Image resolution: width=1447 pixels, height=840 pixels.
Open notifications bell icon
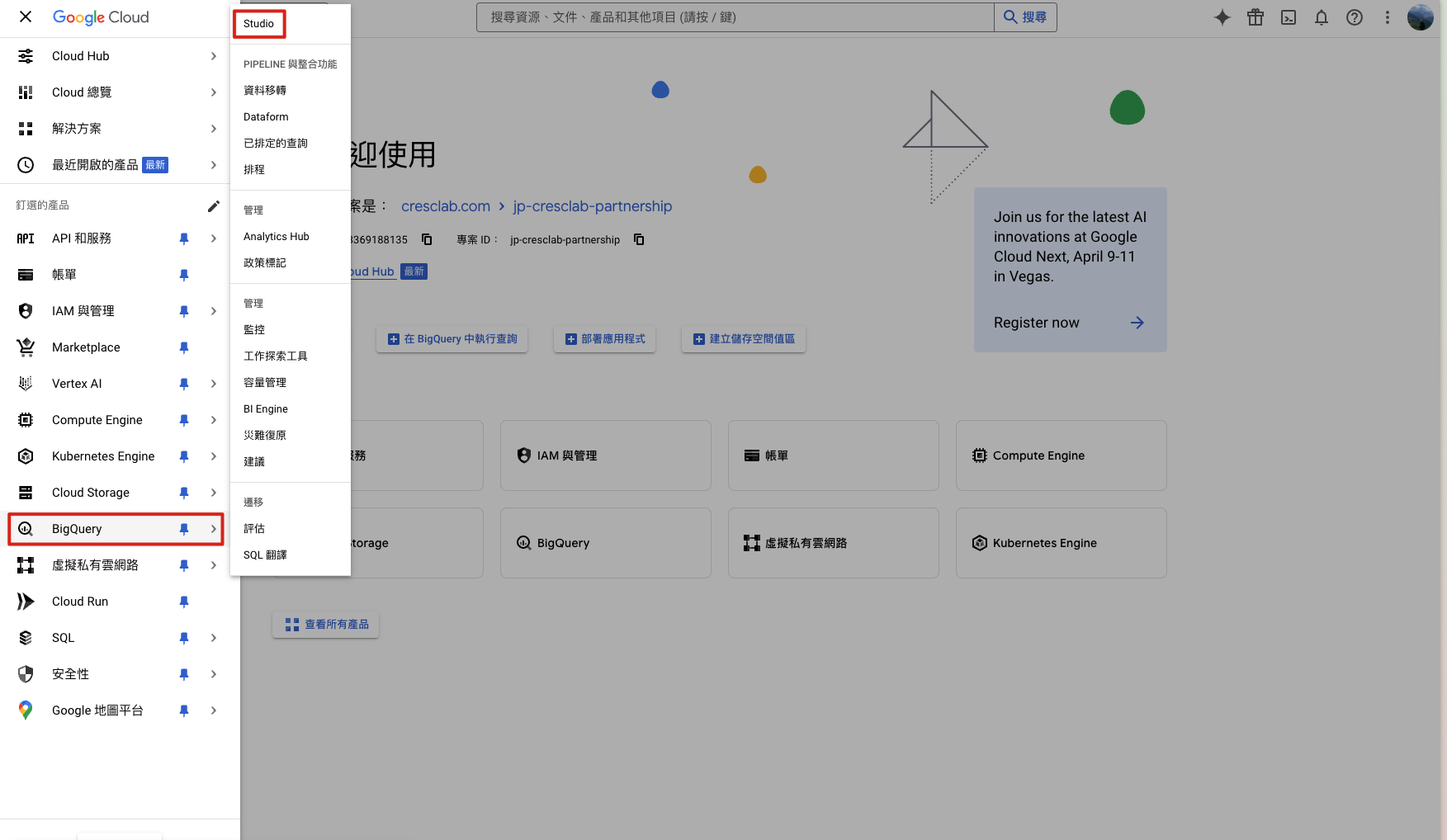click(x=1322, y=17)
